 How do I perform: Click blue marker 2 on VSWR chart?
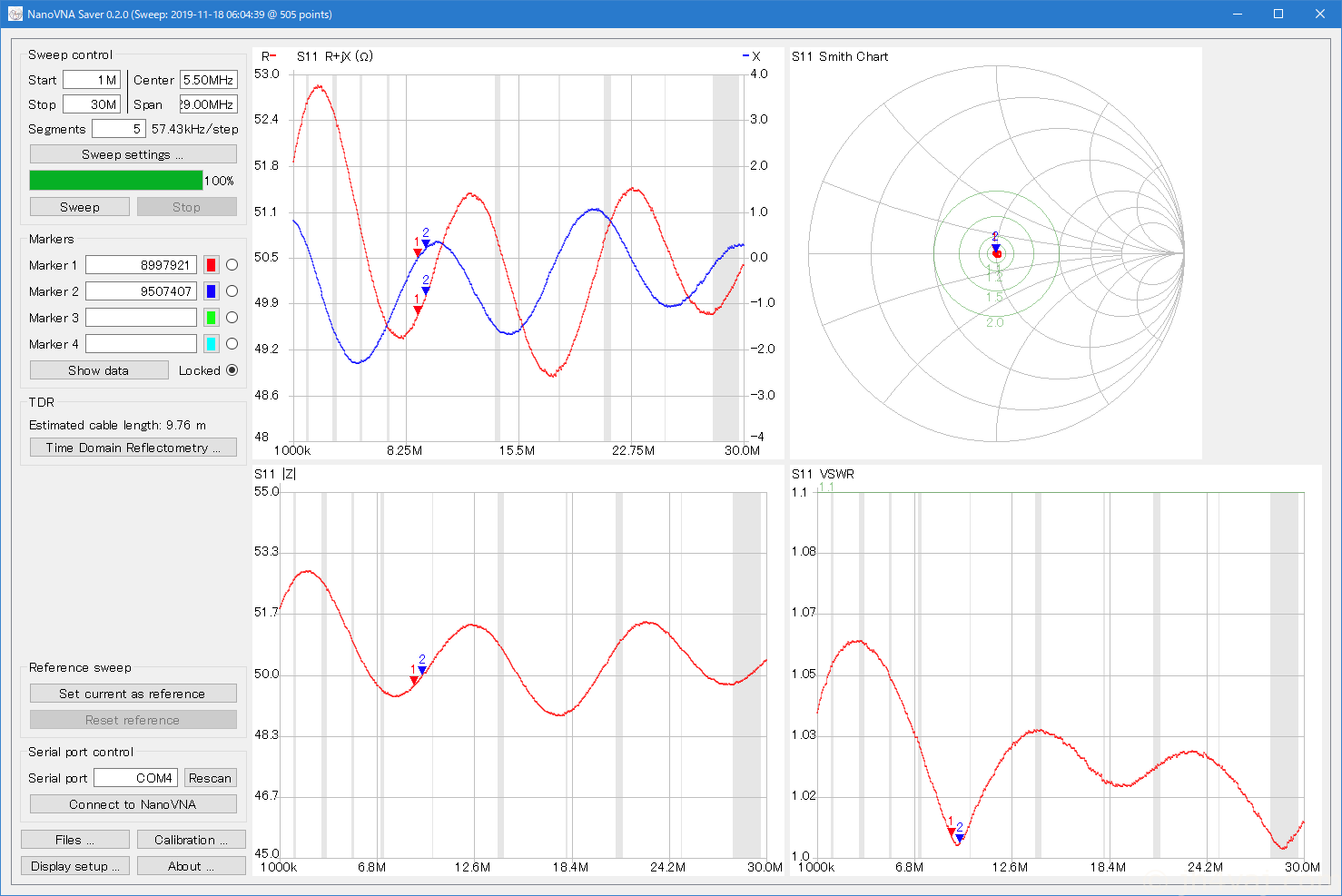(960, 837)
